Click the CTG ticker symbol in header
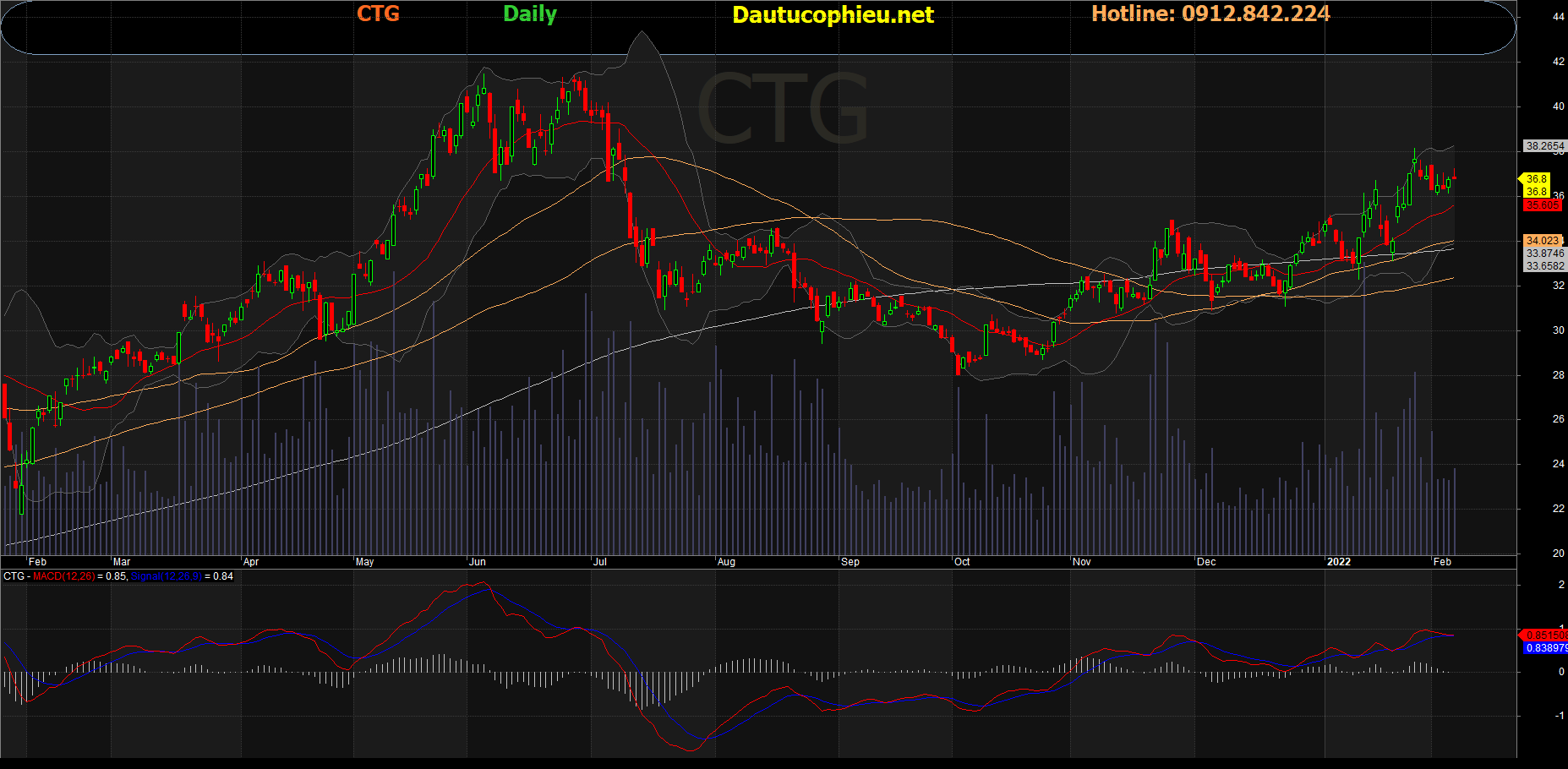This screenshot has width=1568, height=769. coord(378,14)
